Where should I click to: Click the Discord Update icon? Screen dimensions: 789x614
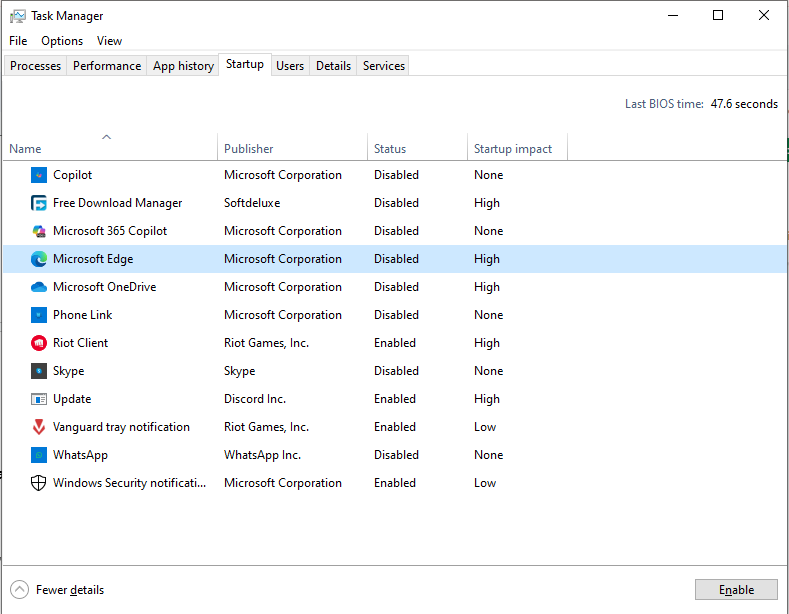coord(39,399)
